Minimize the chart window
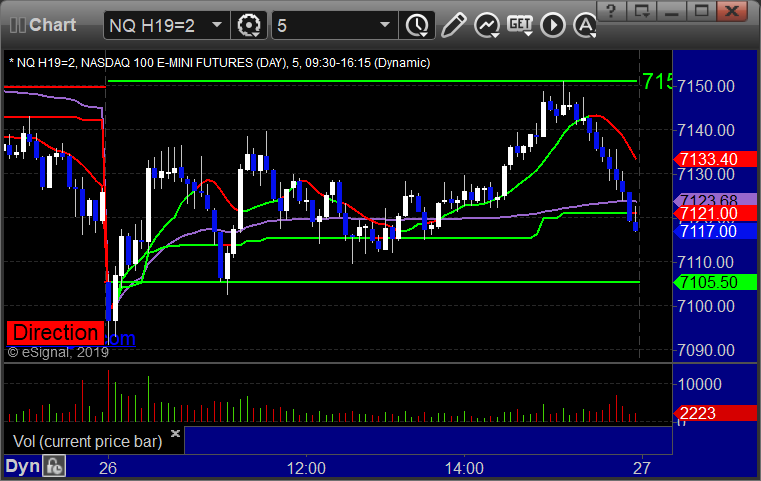Image resolution: width=761 pixels, height=481 pixels. coord(671,10)
